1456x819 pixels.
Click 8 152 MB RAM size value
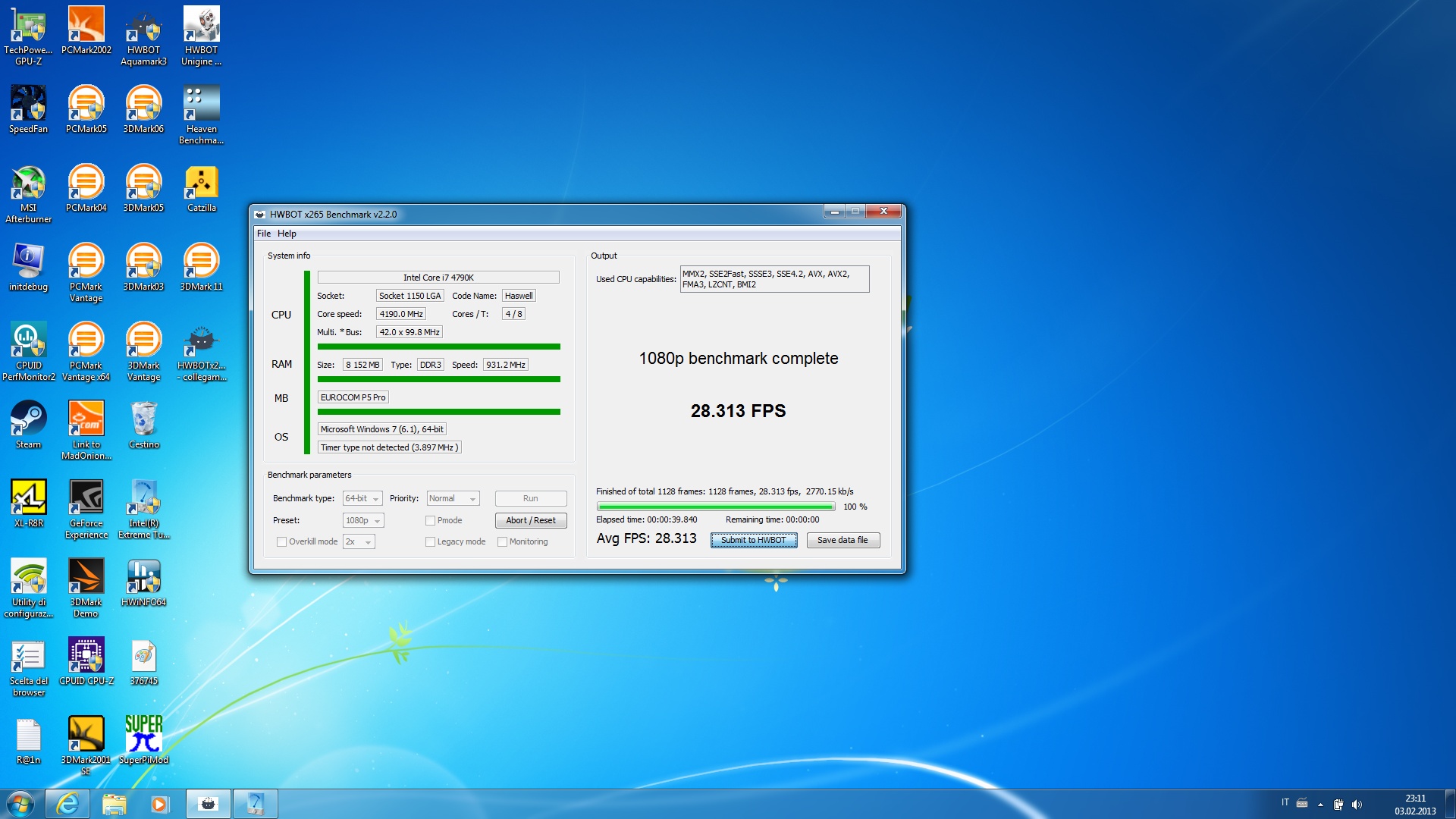pos(362,365)
